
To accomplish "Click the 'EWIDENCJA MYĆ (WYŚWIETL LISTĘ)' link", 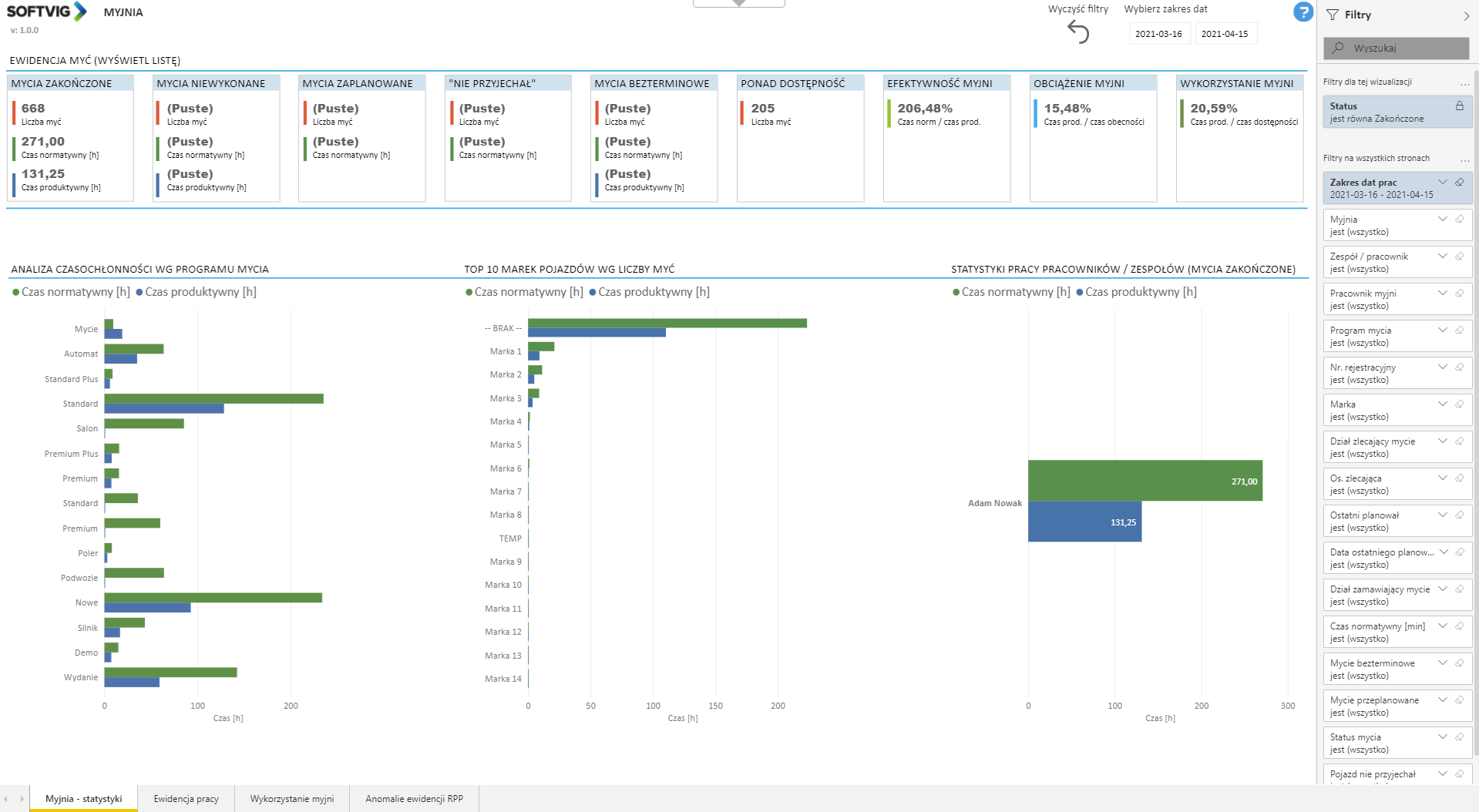I will pyautogui.click(x=95, y=60).
